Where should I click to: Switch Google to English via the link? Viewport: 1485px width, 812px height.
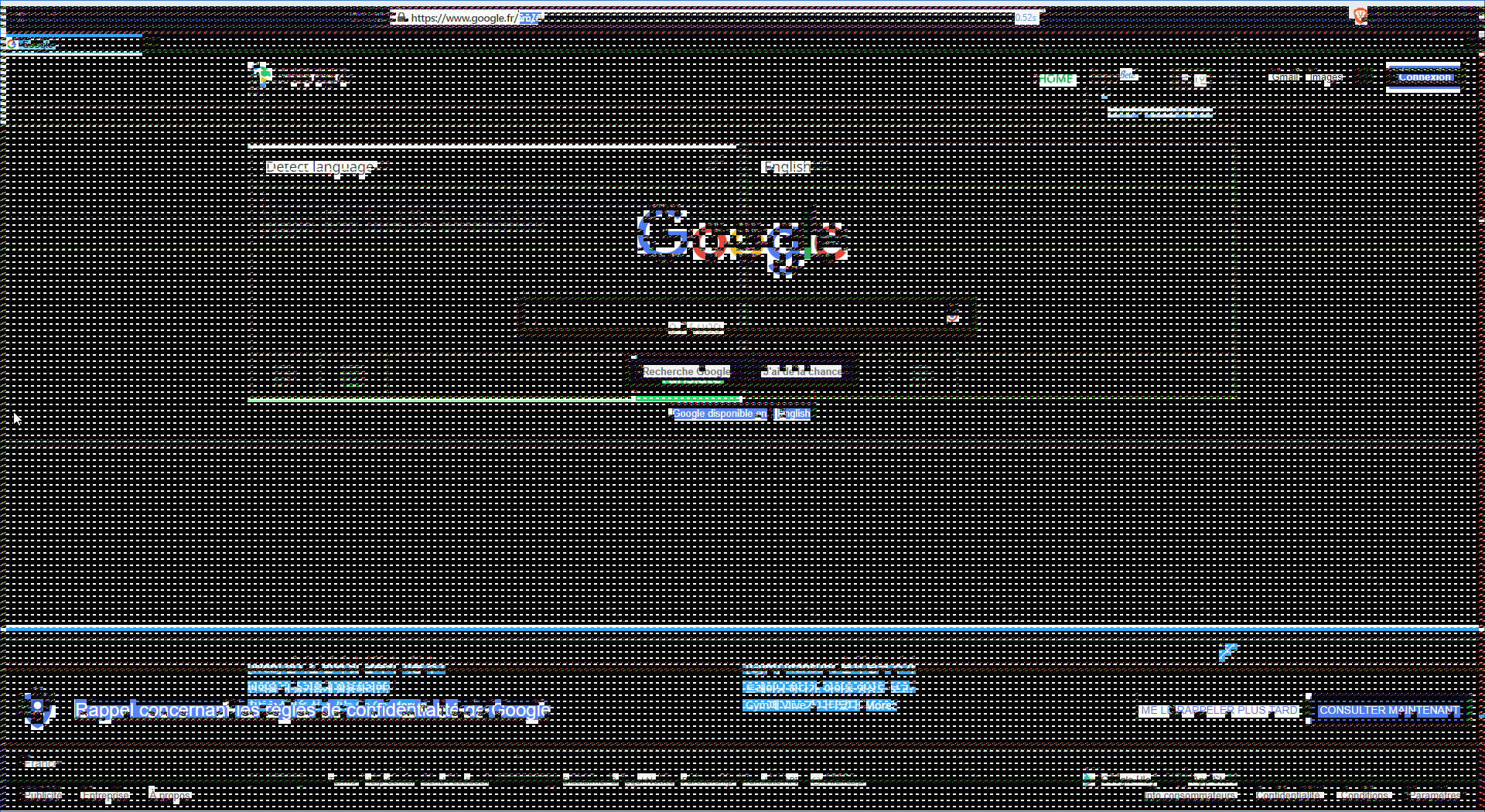[794, 414]
